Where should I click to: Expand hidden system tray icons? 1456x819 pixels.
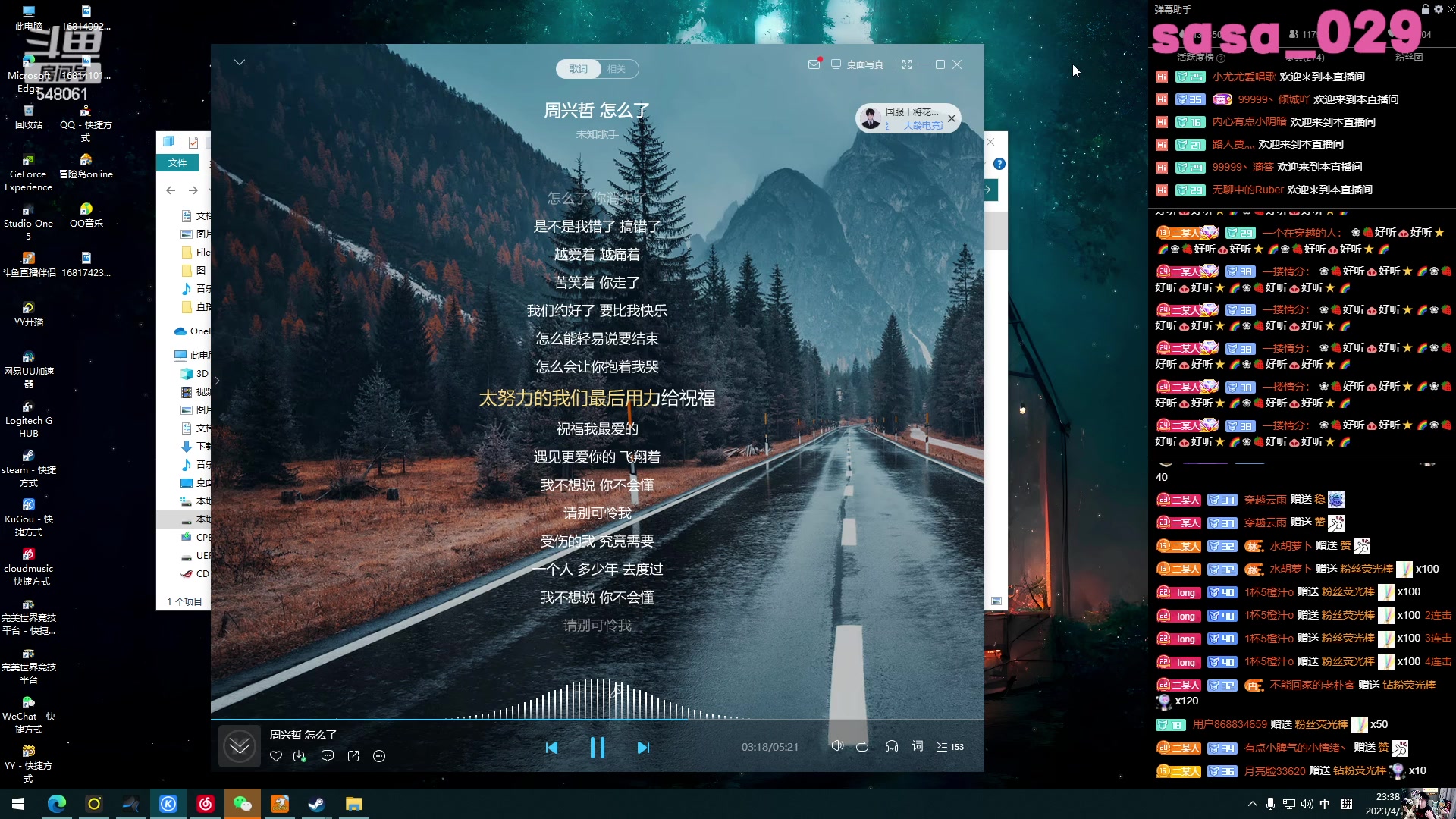[x=1252, y=804]
